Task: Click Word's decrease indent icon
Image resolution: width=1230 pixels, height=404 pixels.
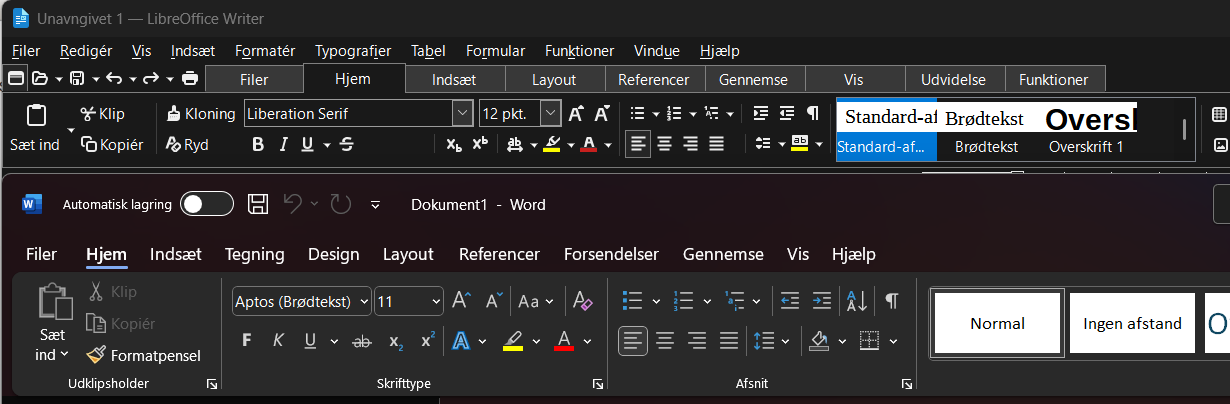Action: coord(790,301)
